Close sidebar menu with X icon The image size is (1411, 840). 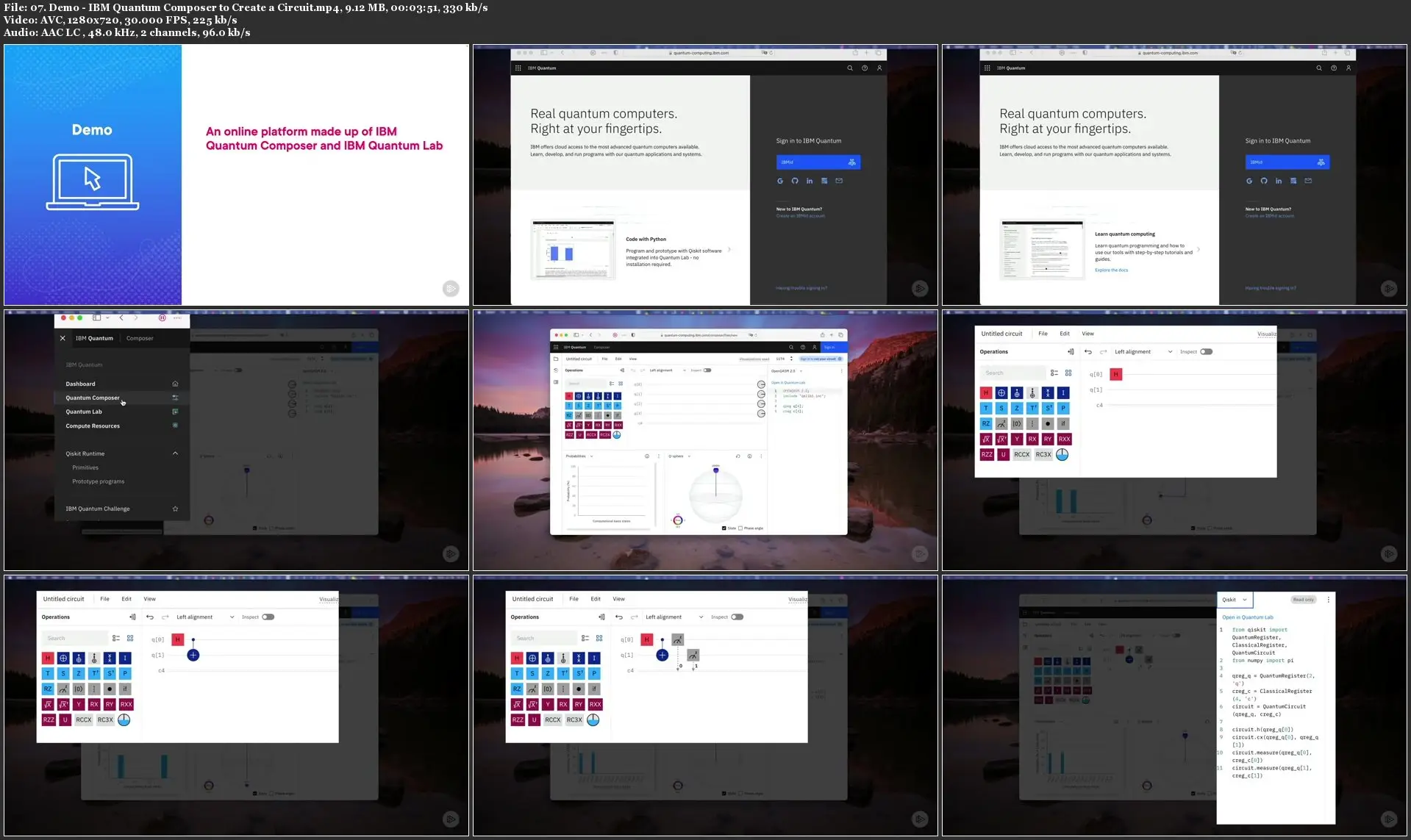[62, 338]
